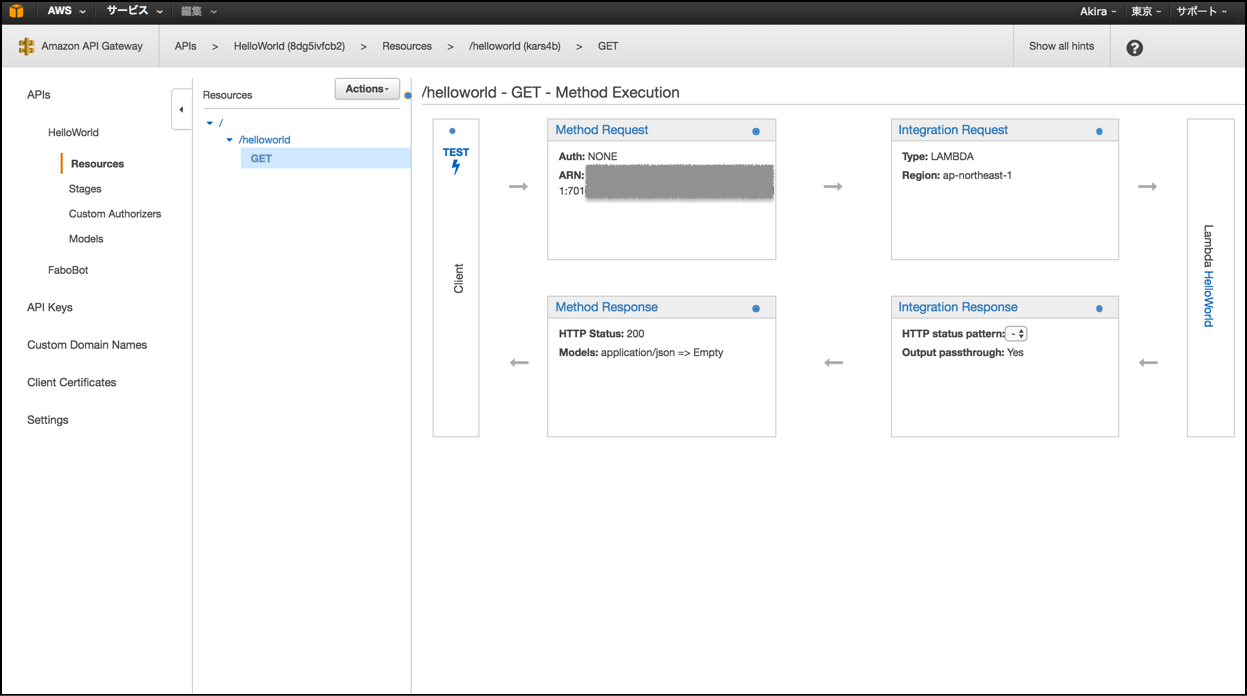The image size is (1247, 696).
Task: Open the 東京 region dropdown
Action: tap(1146, 11)
